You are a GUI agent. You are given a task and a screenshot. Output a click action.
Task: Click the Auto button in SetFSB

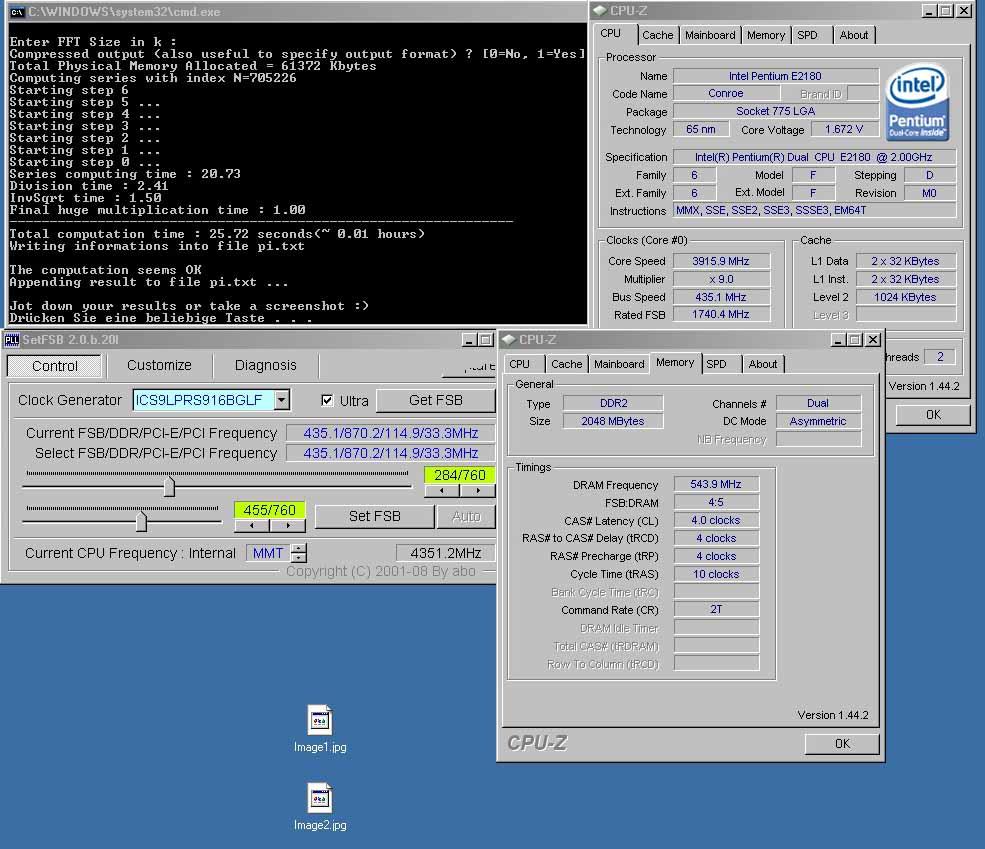pyautogui.click(x=465, y=516)
